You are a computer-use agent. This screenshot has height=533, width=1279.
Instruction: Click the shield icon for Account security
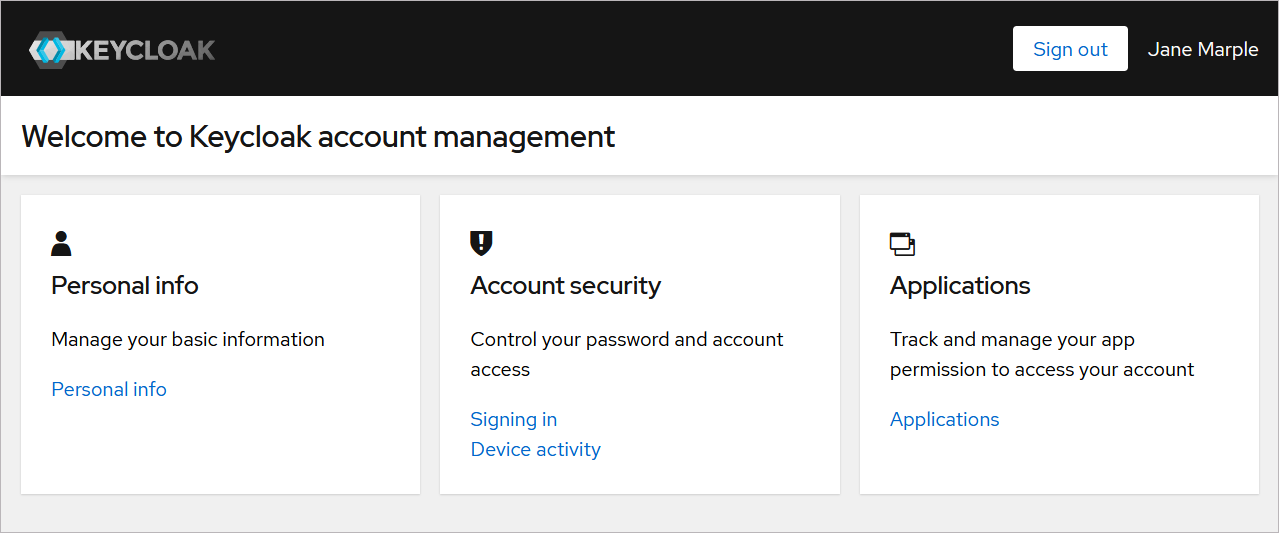click(x=481, y=242)
